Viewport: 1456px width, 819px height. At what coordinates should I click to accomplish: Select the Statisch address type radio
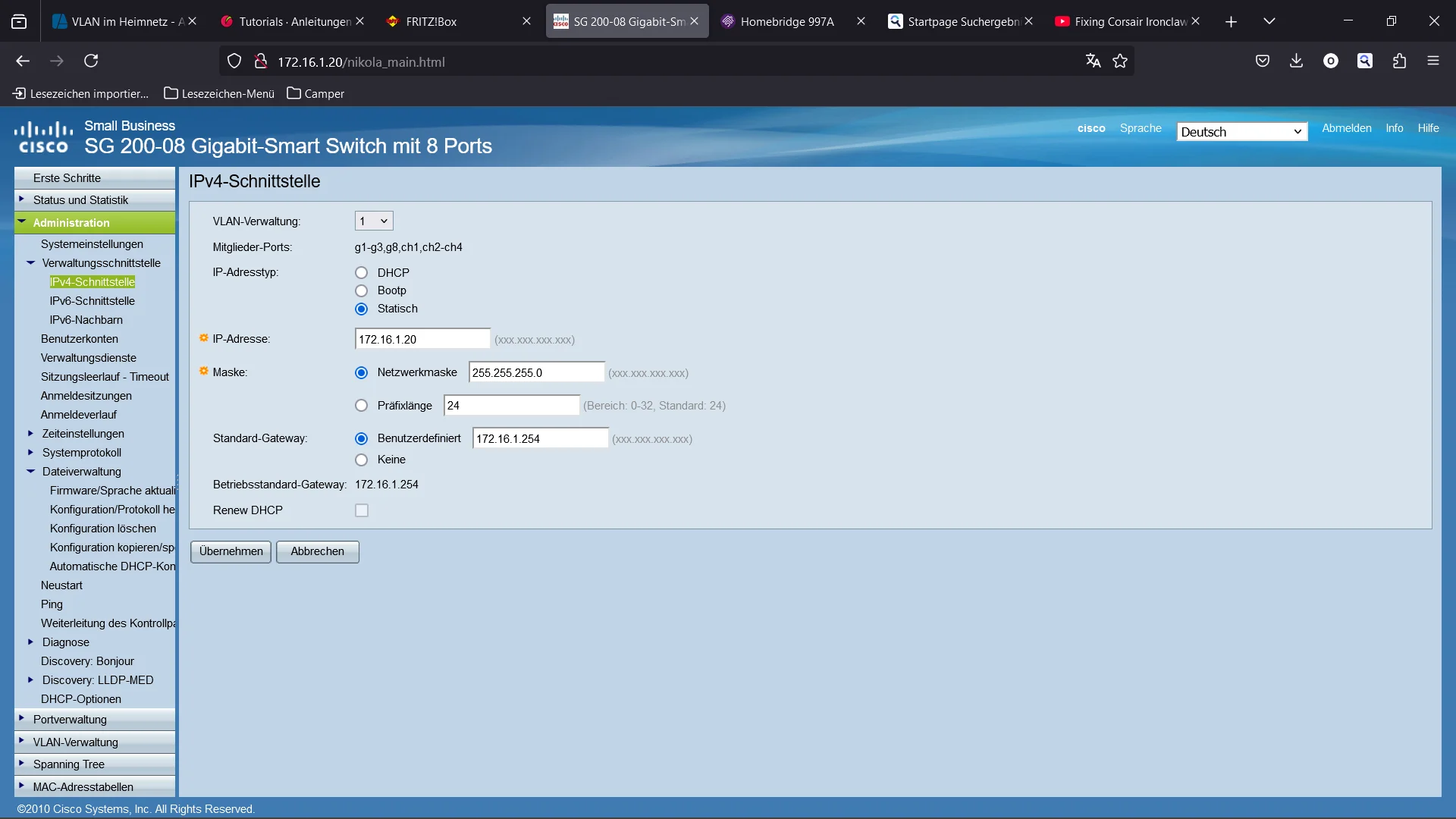362,309
